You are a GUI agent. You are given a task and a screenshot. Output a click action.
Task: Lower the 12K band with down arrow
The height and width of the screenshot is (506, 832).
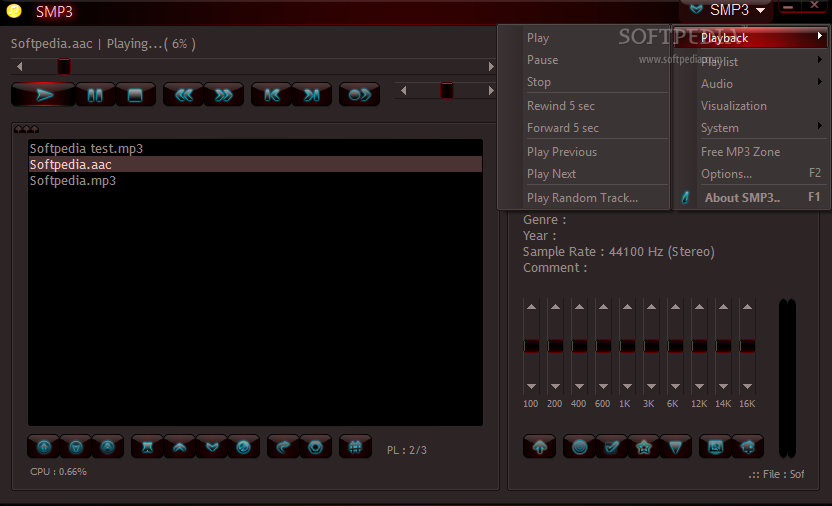699,386
